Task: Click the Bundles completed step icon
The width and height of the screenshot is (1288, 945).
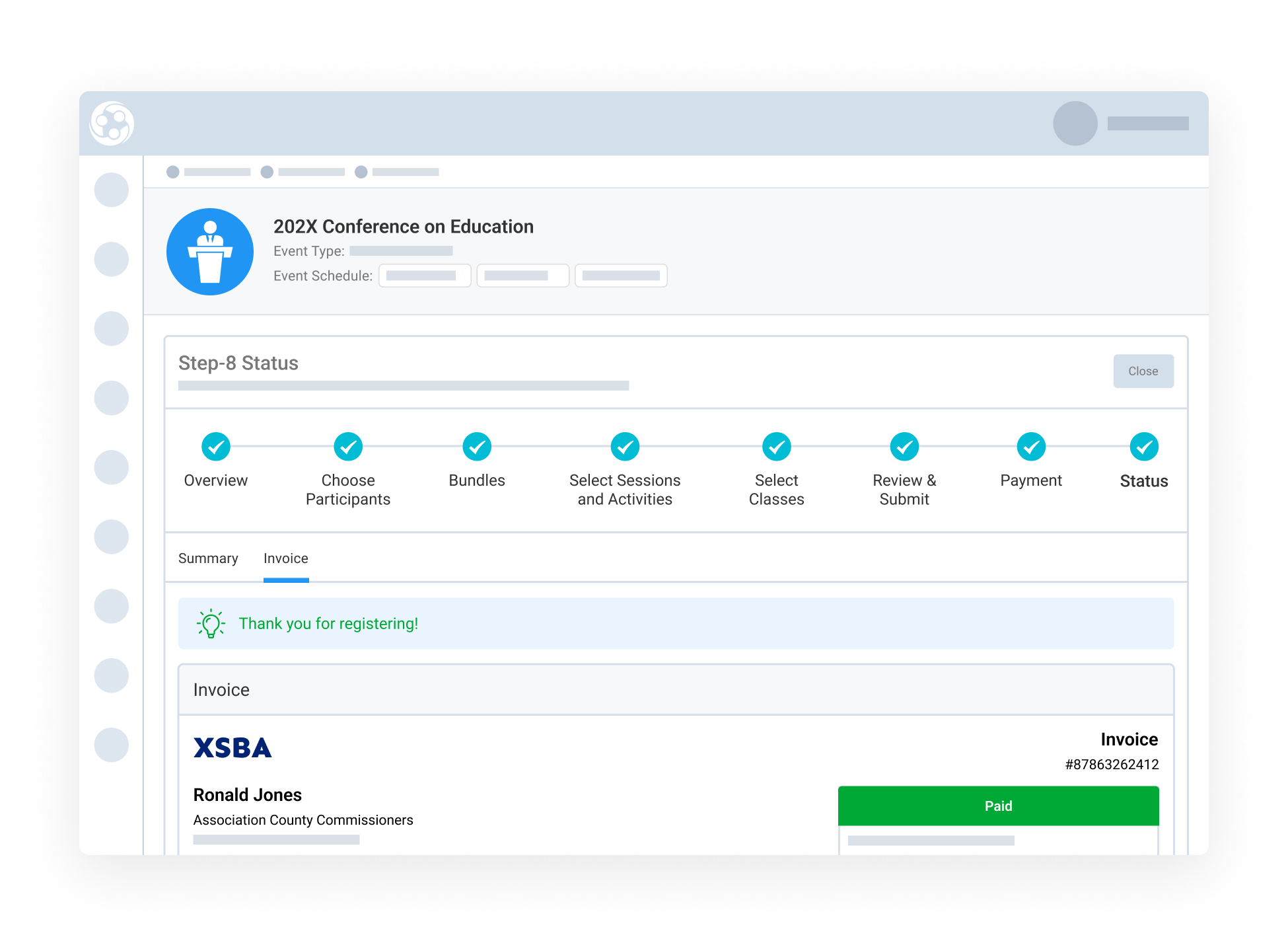Action: coord(477,447)
